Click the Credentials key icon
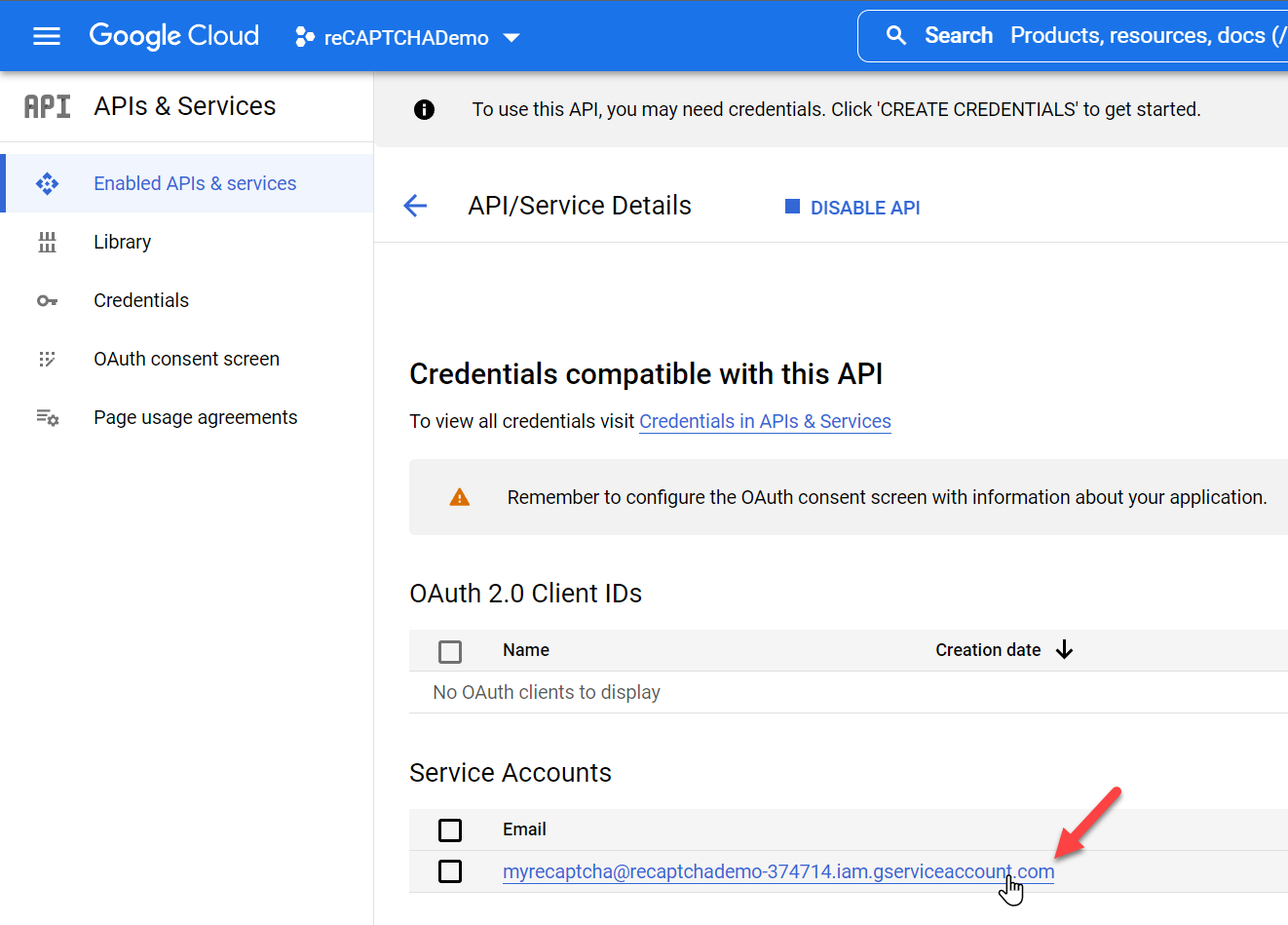This screenshot has width=1288, height=925. point(47,300)
